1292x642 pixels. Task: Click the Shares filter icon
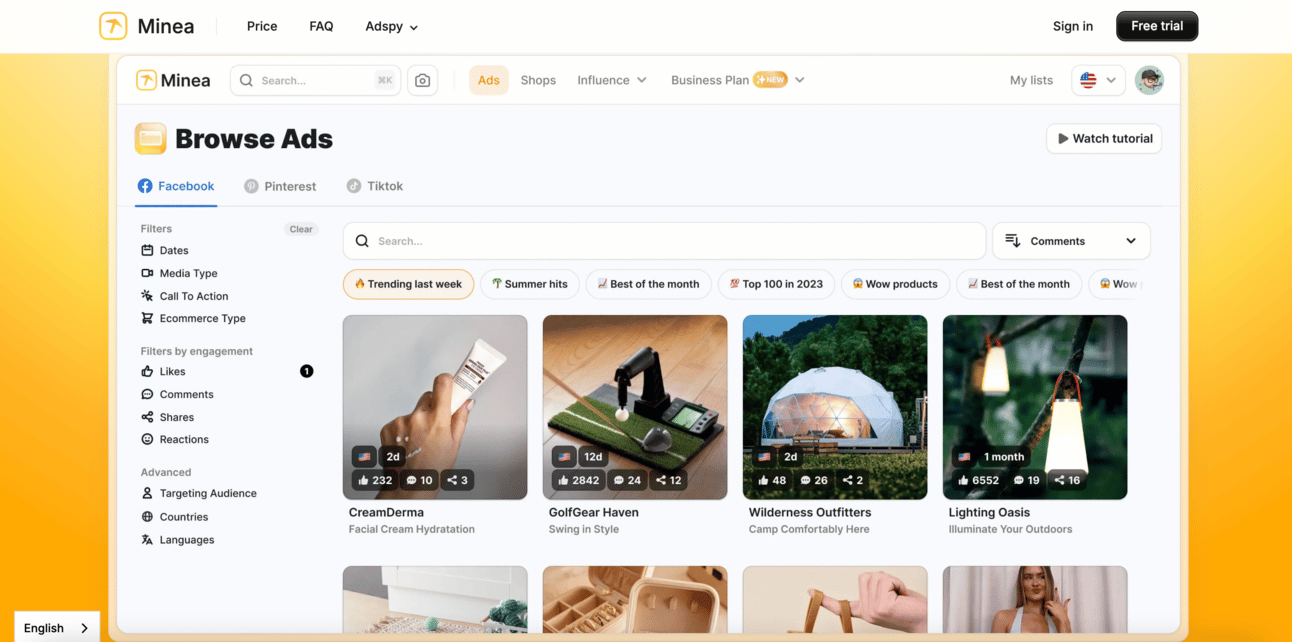click(147, 418)
